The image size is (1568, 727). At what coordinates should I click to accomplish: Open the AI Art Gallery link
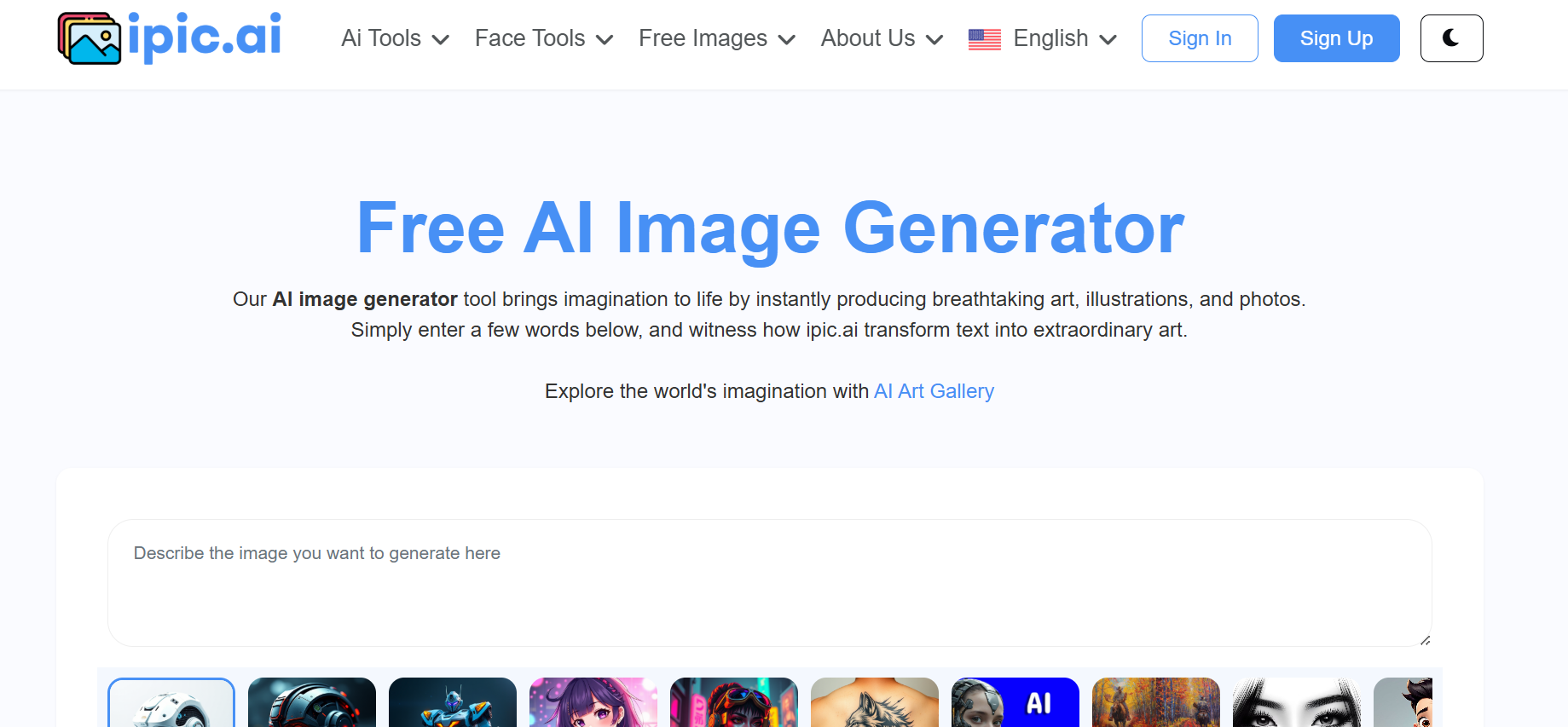934,391
